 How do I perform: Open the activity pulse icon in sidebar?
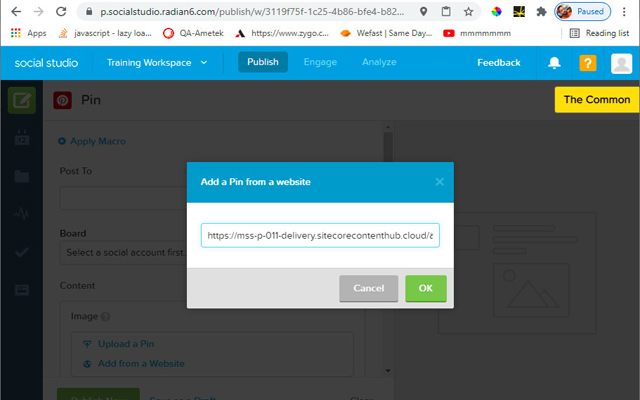point(22,213)
